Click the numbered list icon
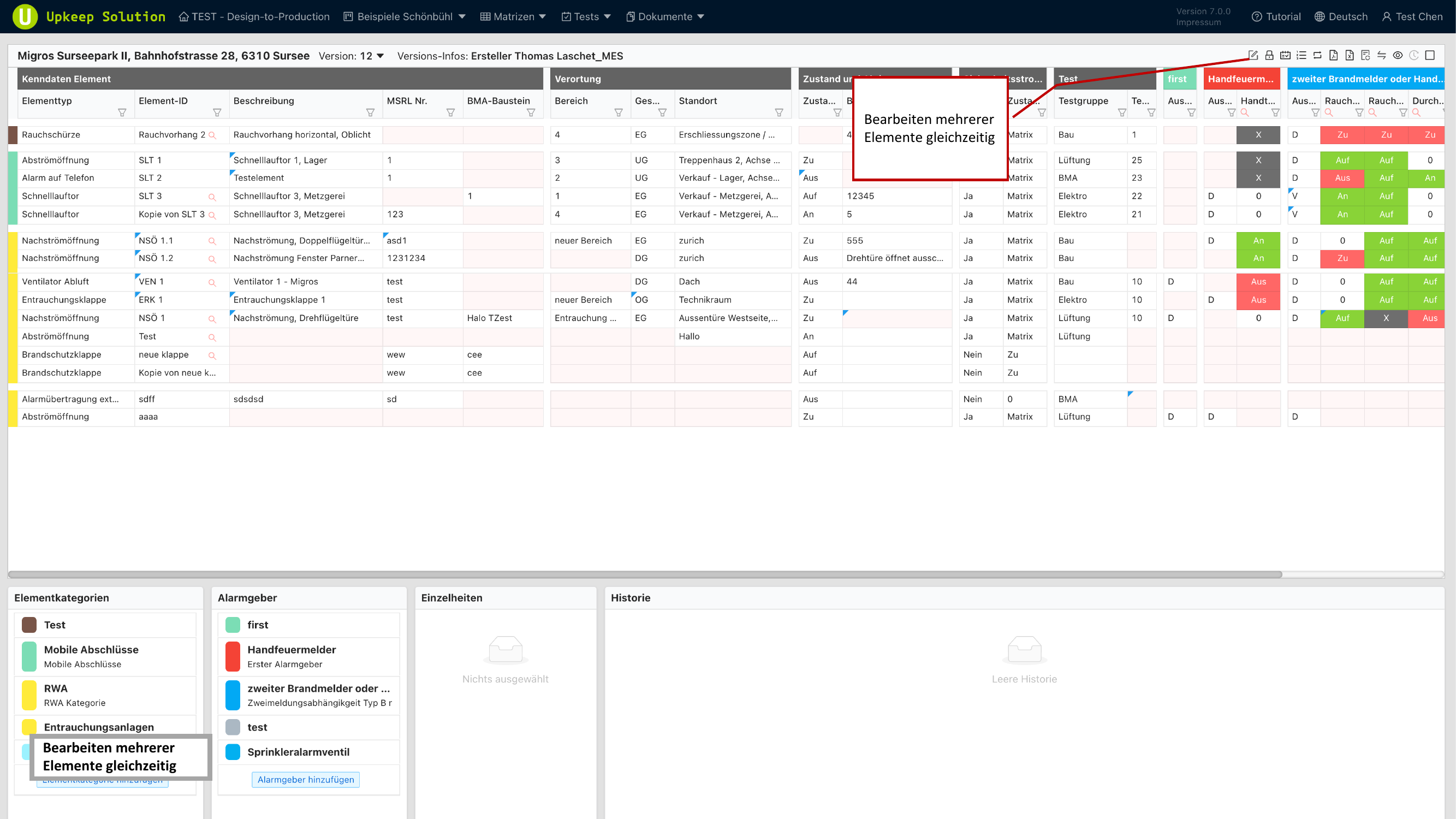This screenshot has height=819, width=1456. 1301,55
